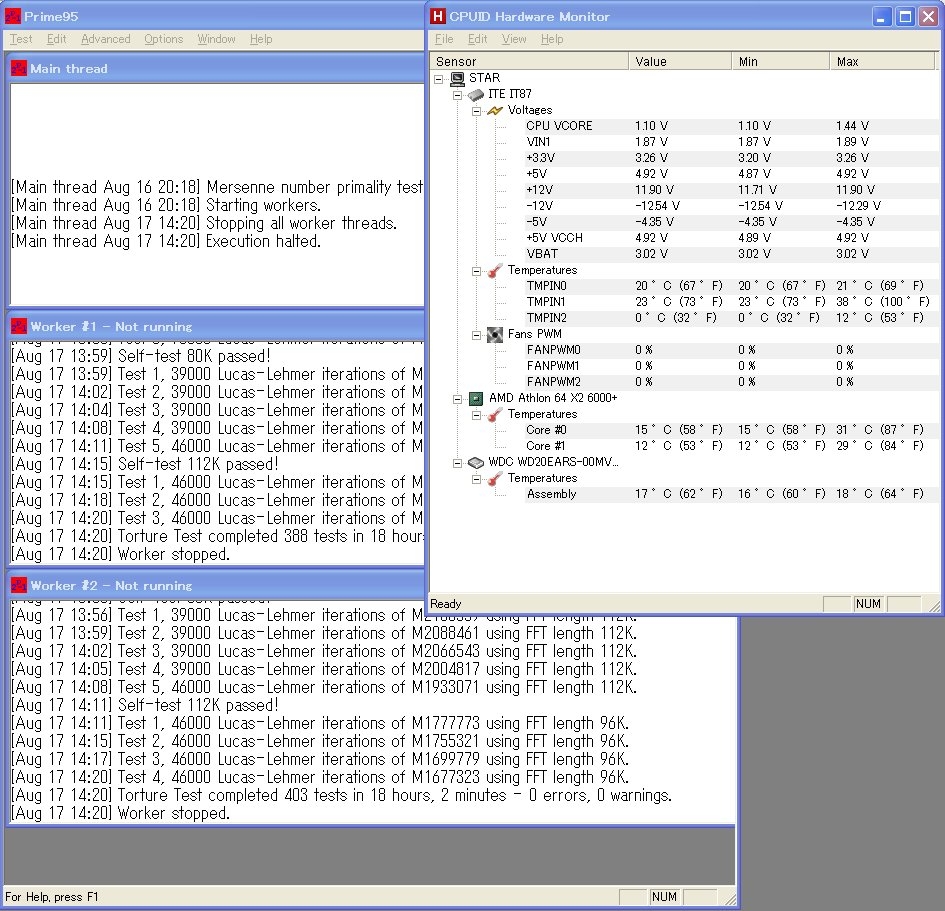945x911 pixels.
Task: Maximize the CPUID Hardware Monitor window
Action: [904, 16]
